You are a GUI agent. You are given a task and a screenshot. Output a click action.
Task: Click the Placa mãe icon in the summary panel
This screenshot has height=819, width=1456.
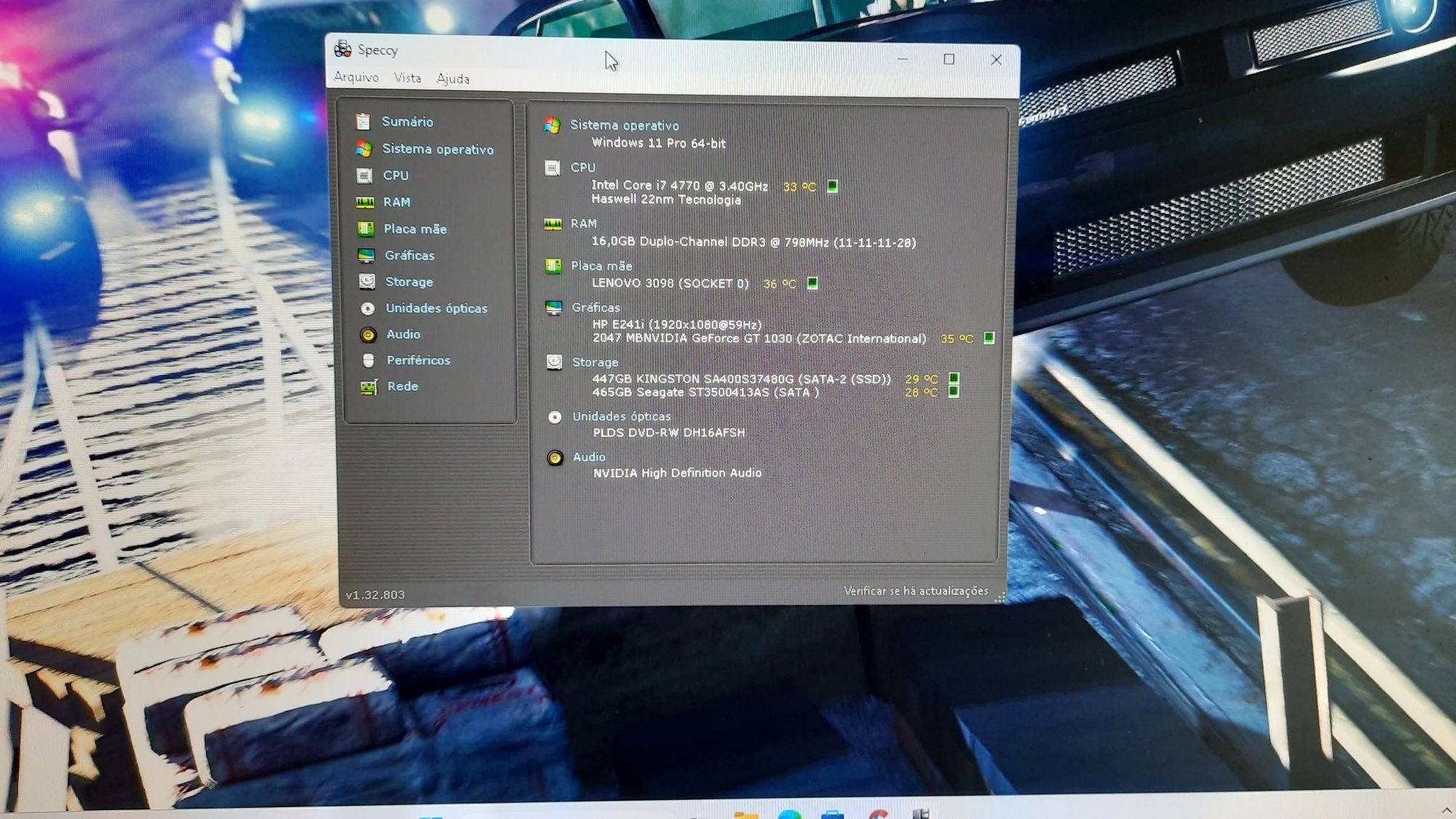click(553, 266)
